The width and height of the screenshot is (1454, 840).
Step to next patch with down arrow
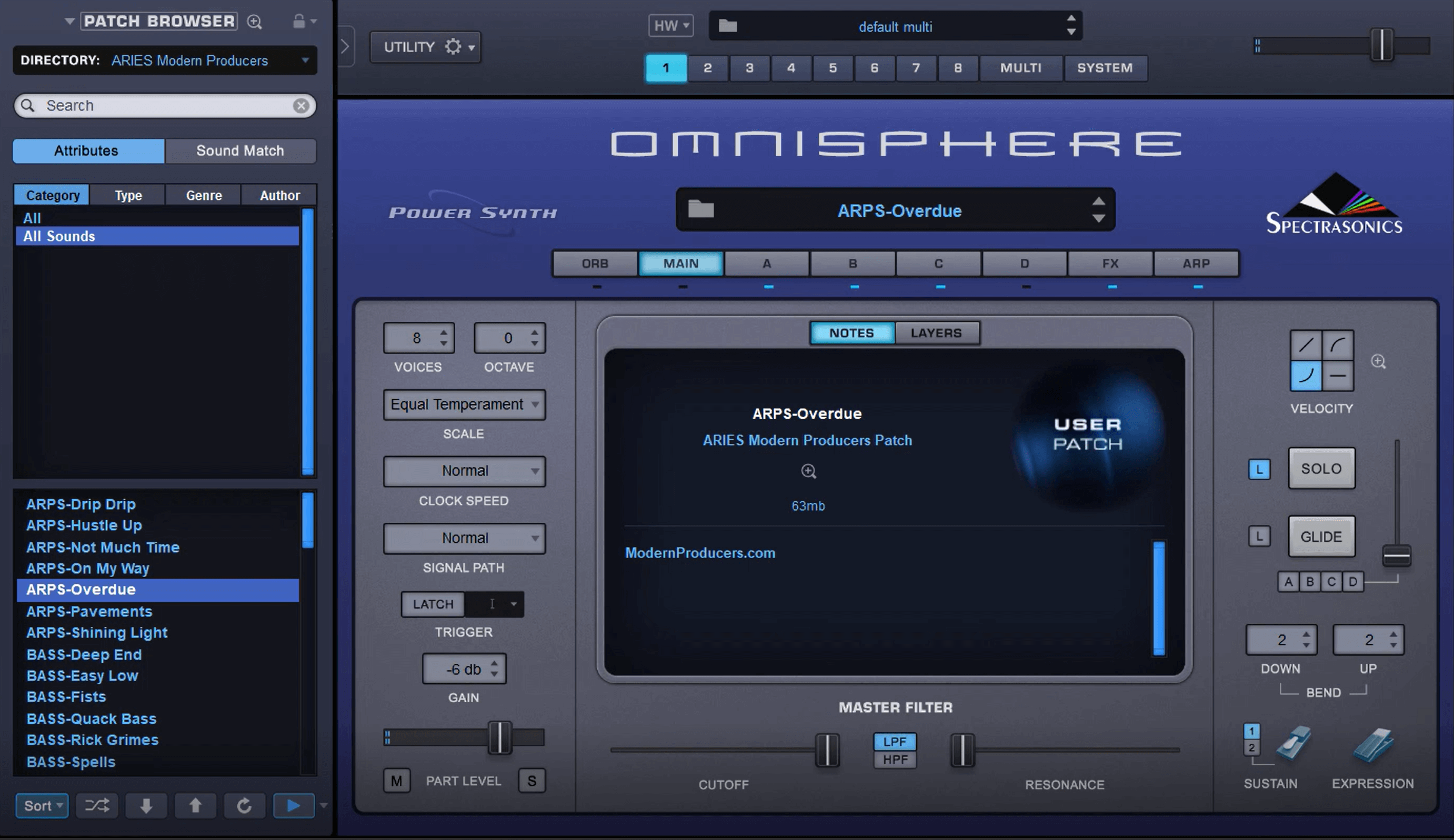[x=146, y=805]
